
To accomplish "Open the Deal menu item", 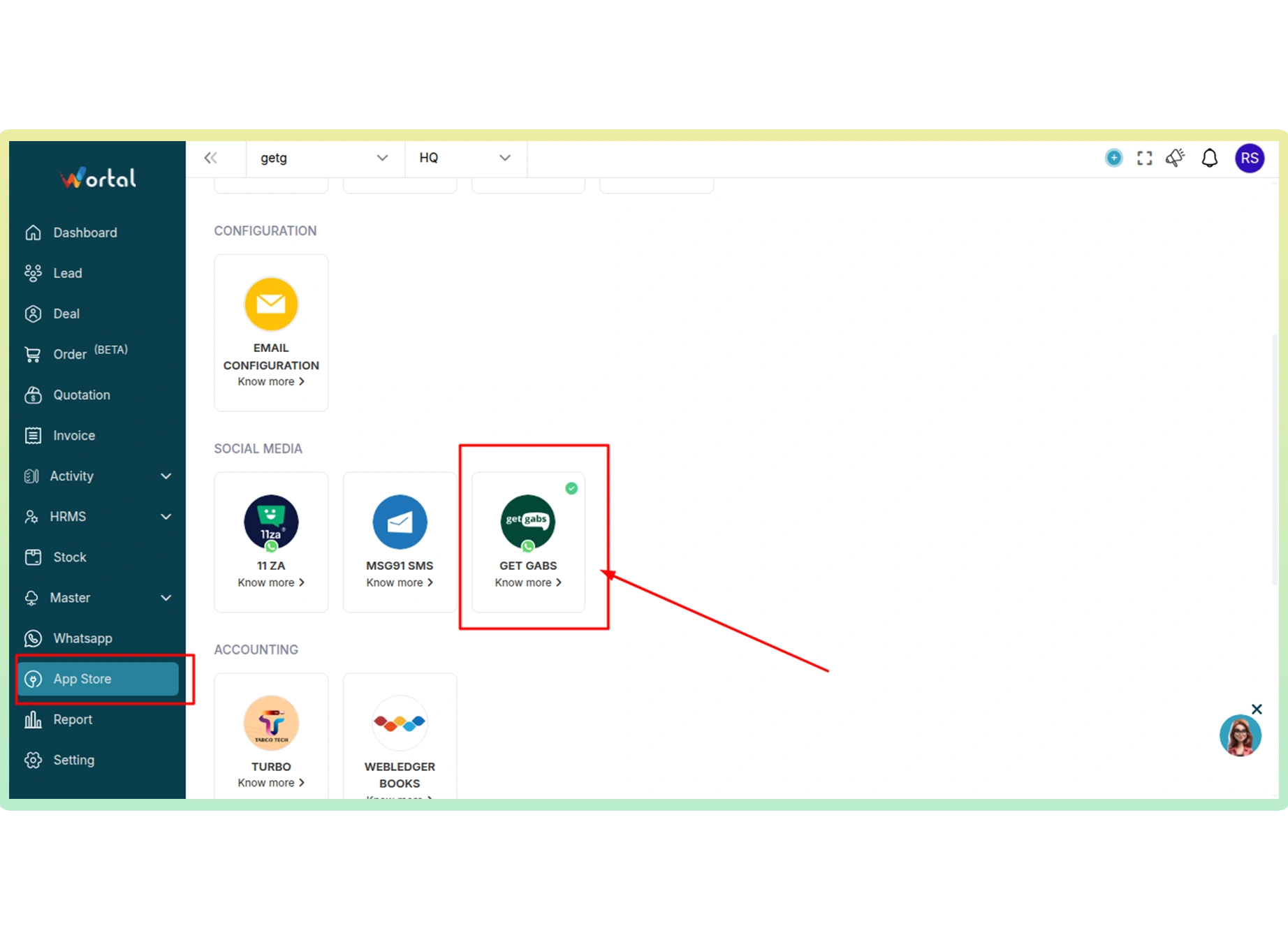I will pyautogui.click(x=98, y=314).
